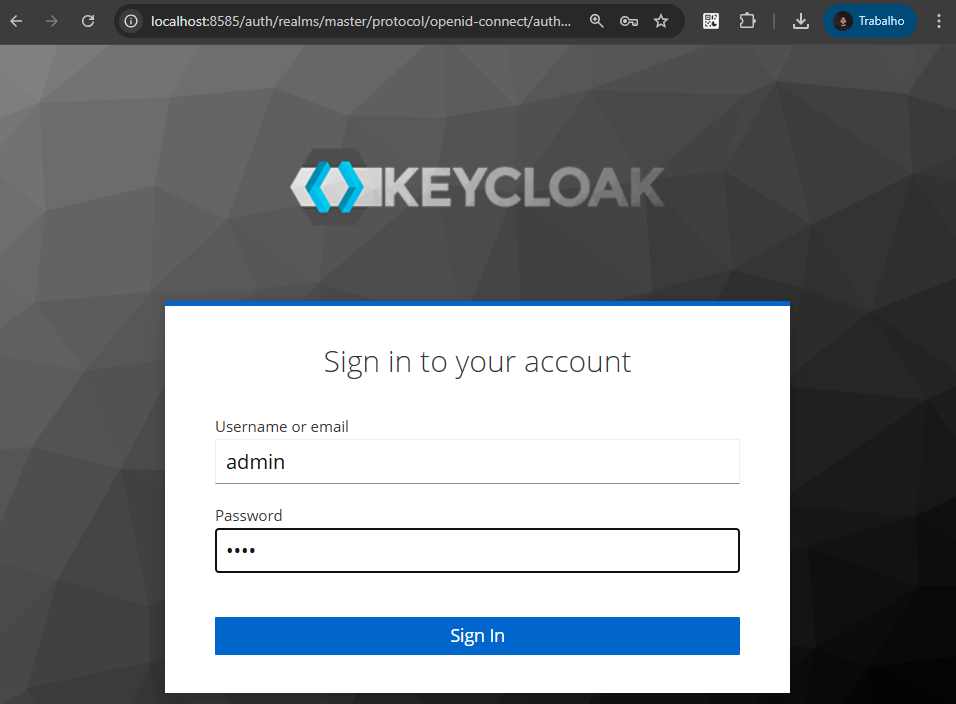This screenshot has height=704, width=956.
Task: Click the "Password" label text
Action: [249, 516]
